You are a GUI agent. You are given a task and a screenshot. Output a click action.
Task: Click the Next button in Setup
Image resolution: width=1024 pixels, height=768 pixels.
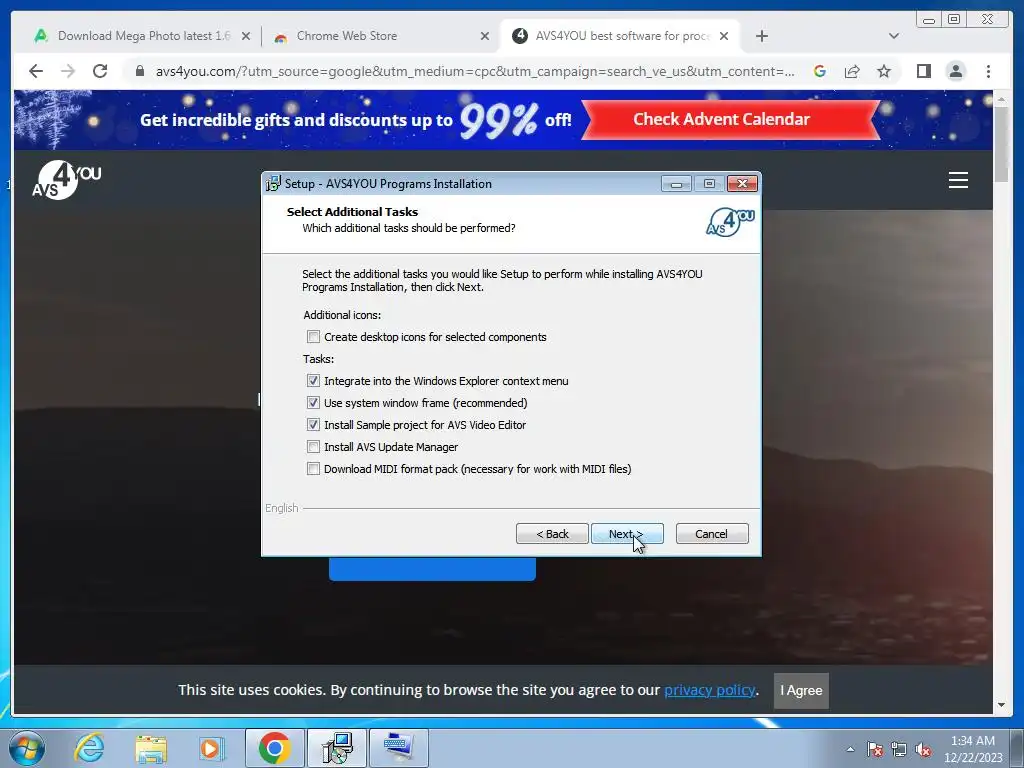coord(627,534)
